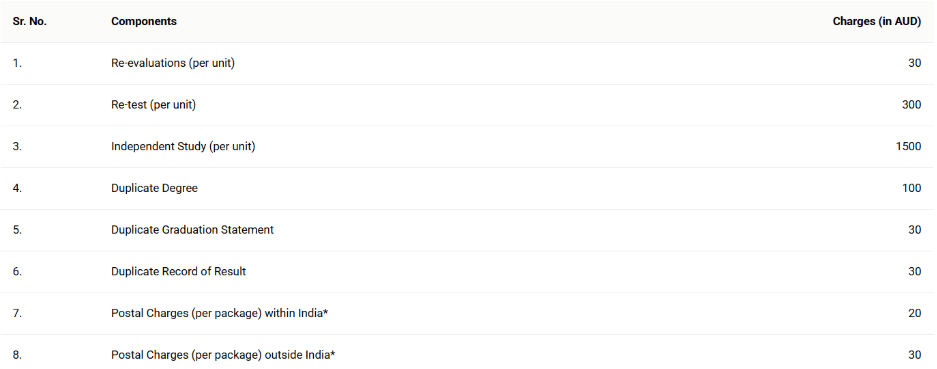Select the 300 charge for Re-test
Image resolution: width=937 pixels, height=369 pixels.
point(911,105)
